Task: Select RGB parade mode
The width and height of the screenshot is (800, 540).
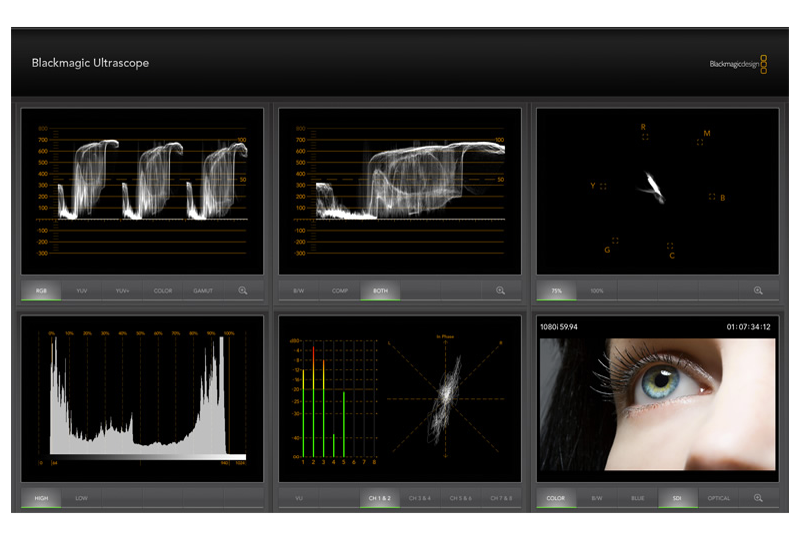Action: [x=41, y=291]
